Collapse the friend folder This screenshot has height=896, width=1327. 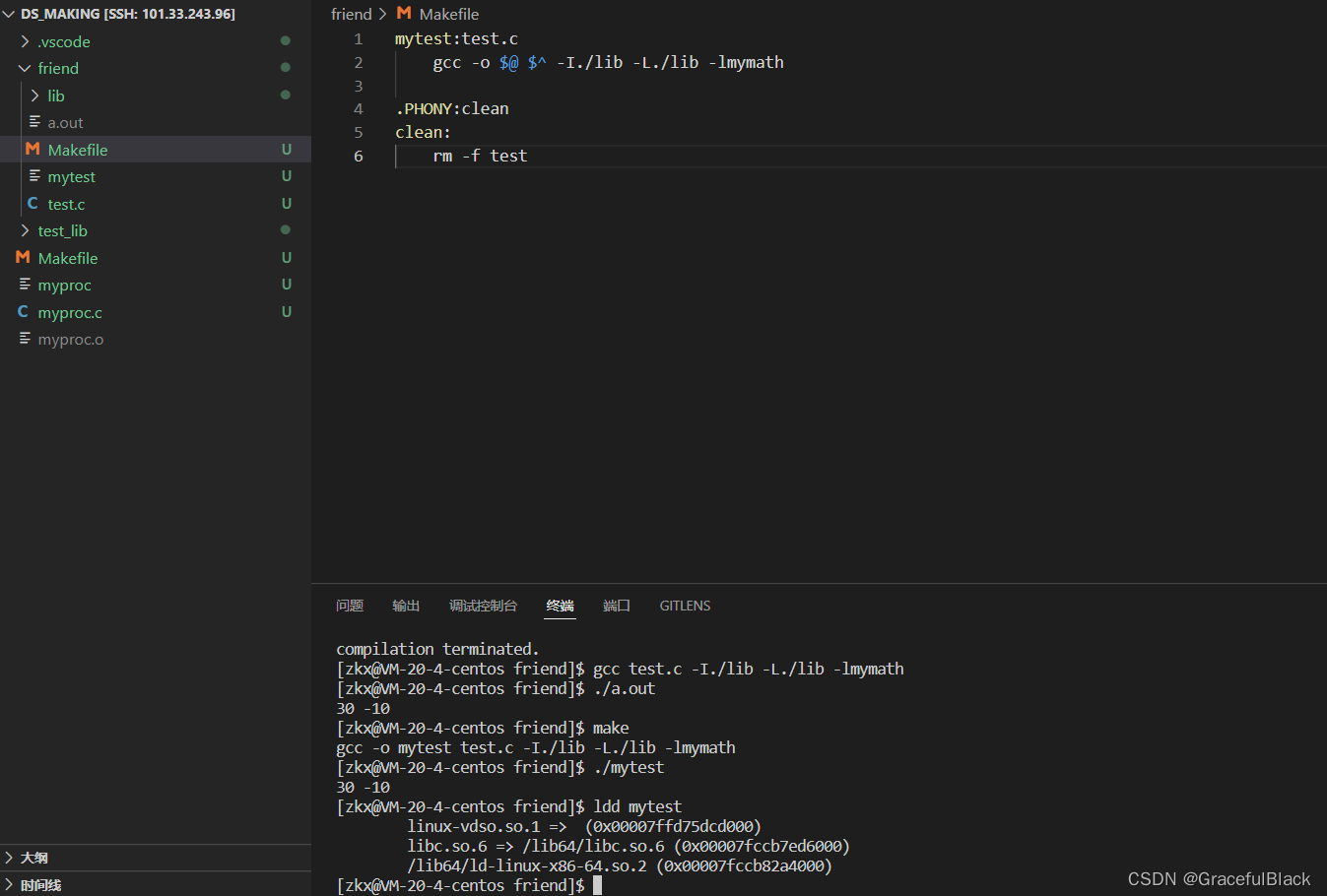(x=25, y=68)
